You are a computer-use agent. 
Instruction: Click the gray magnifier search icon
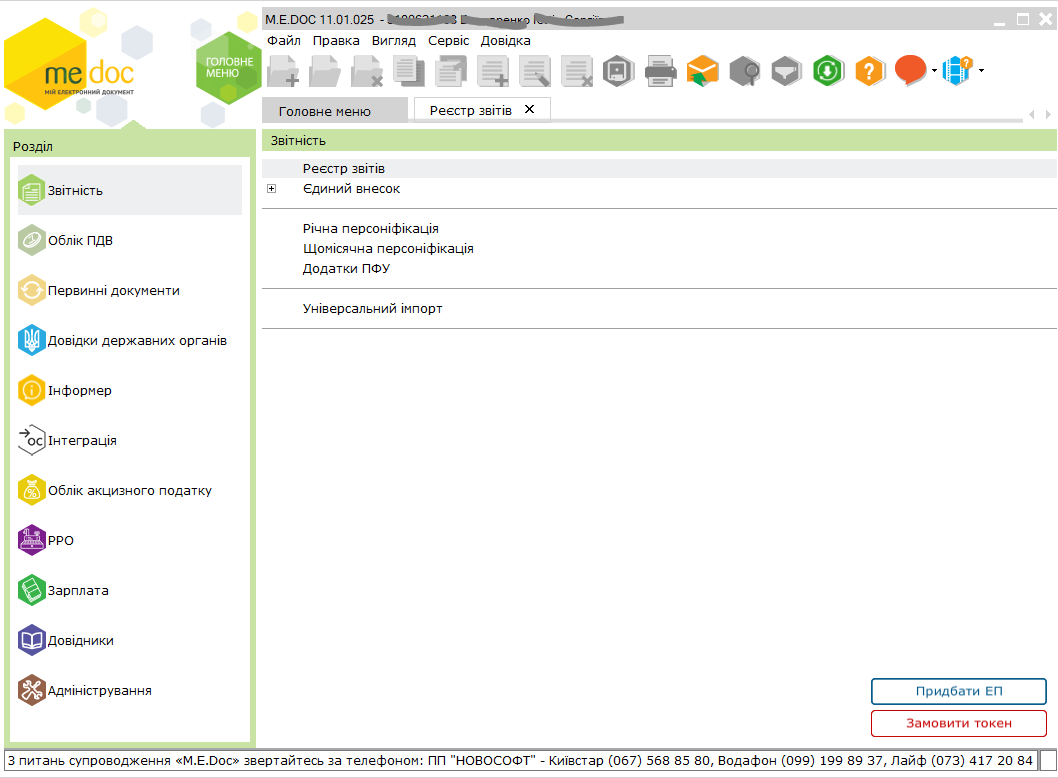745,71
